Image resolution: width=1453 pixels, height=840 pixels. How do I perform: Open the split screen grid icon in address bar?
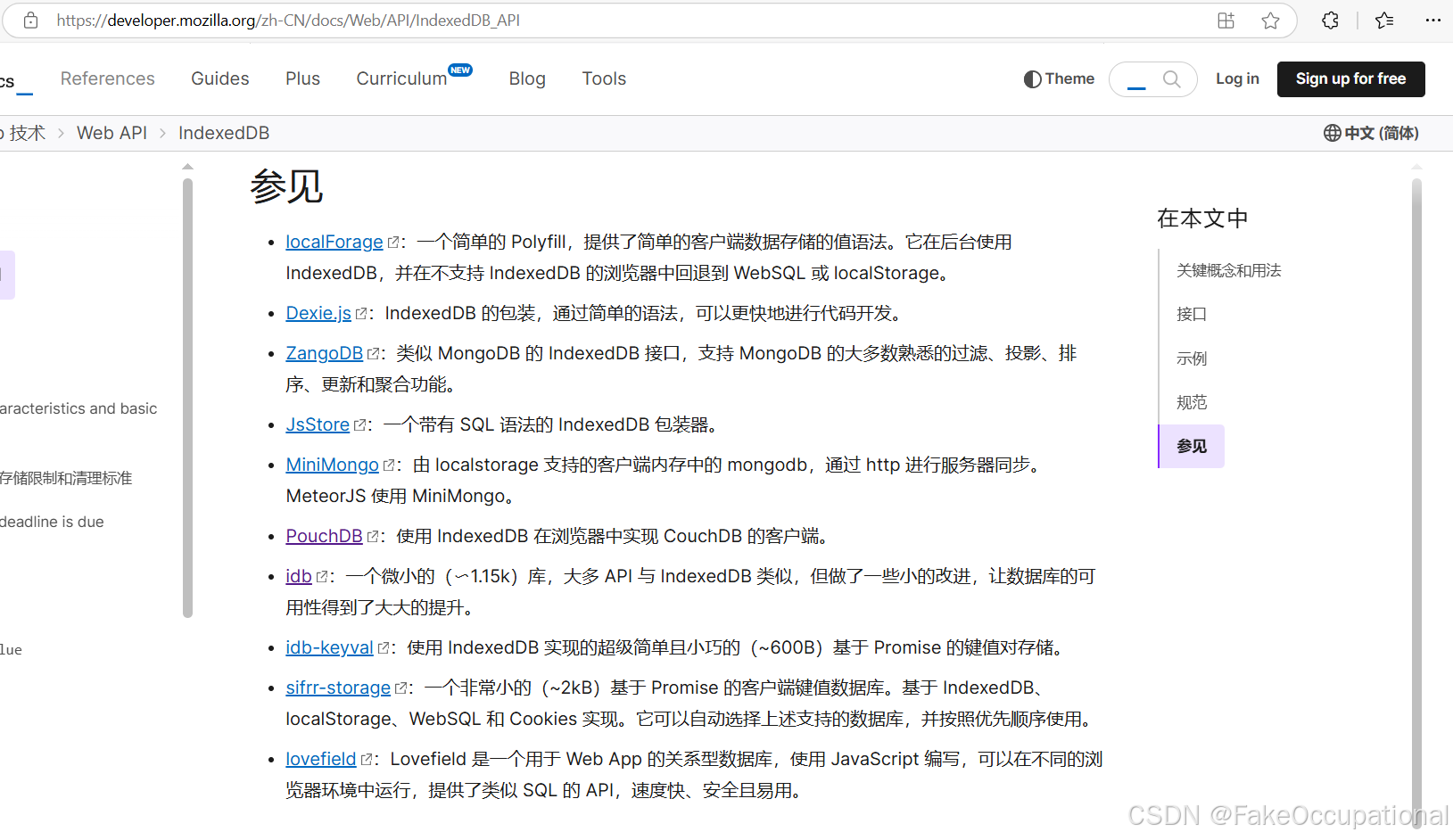tap(1226, 21)
